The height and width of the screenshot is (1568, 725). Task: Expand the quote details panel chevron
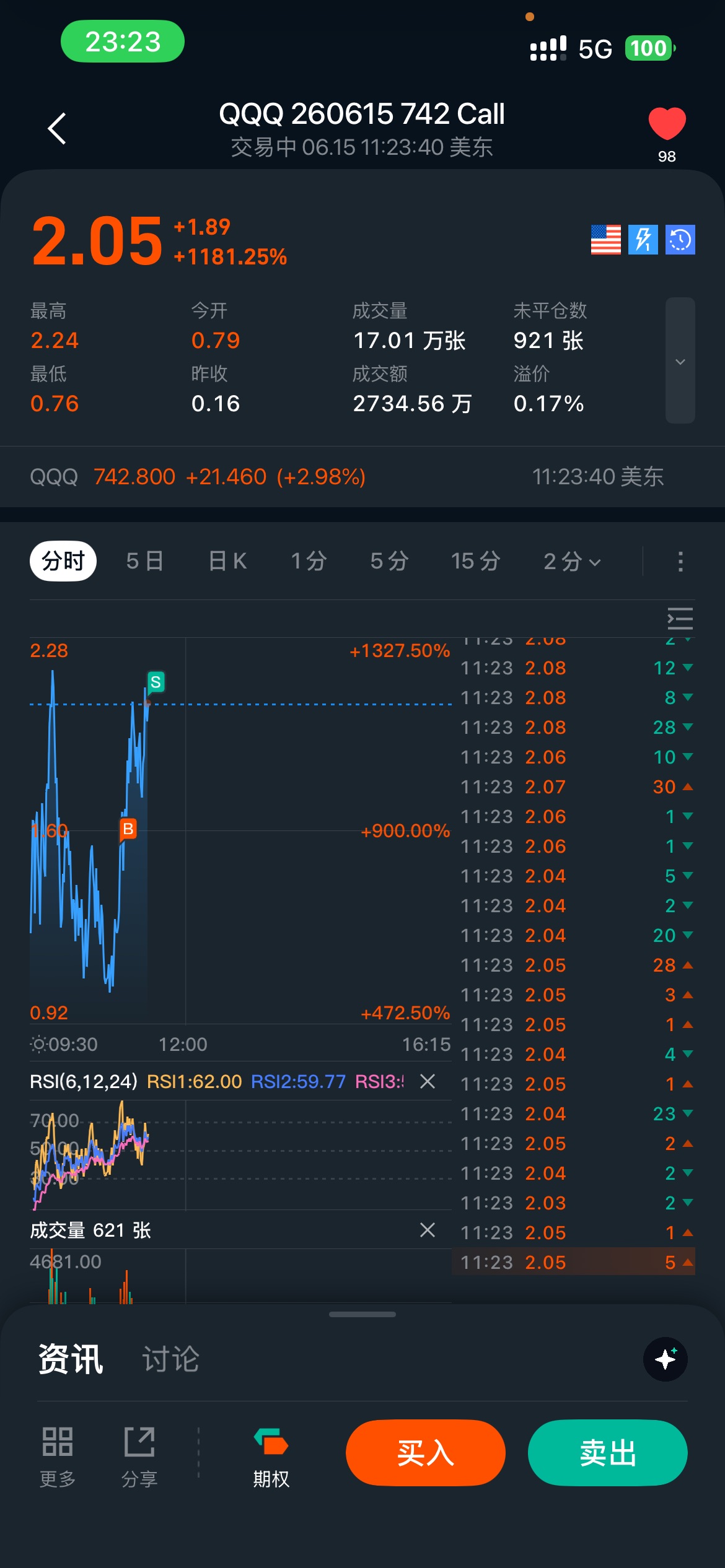click(680, 361)
